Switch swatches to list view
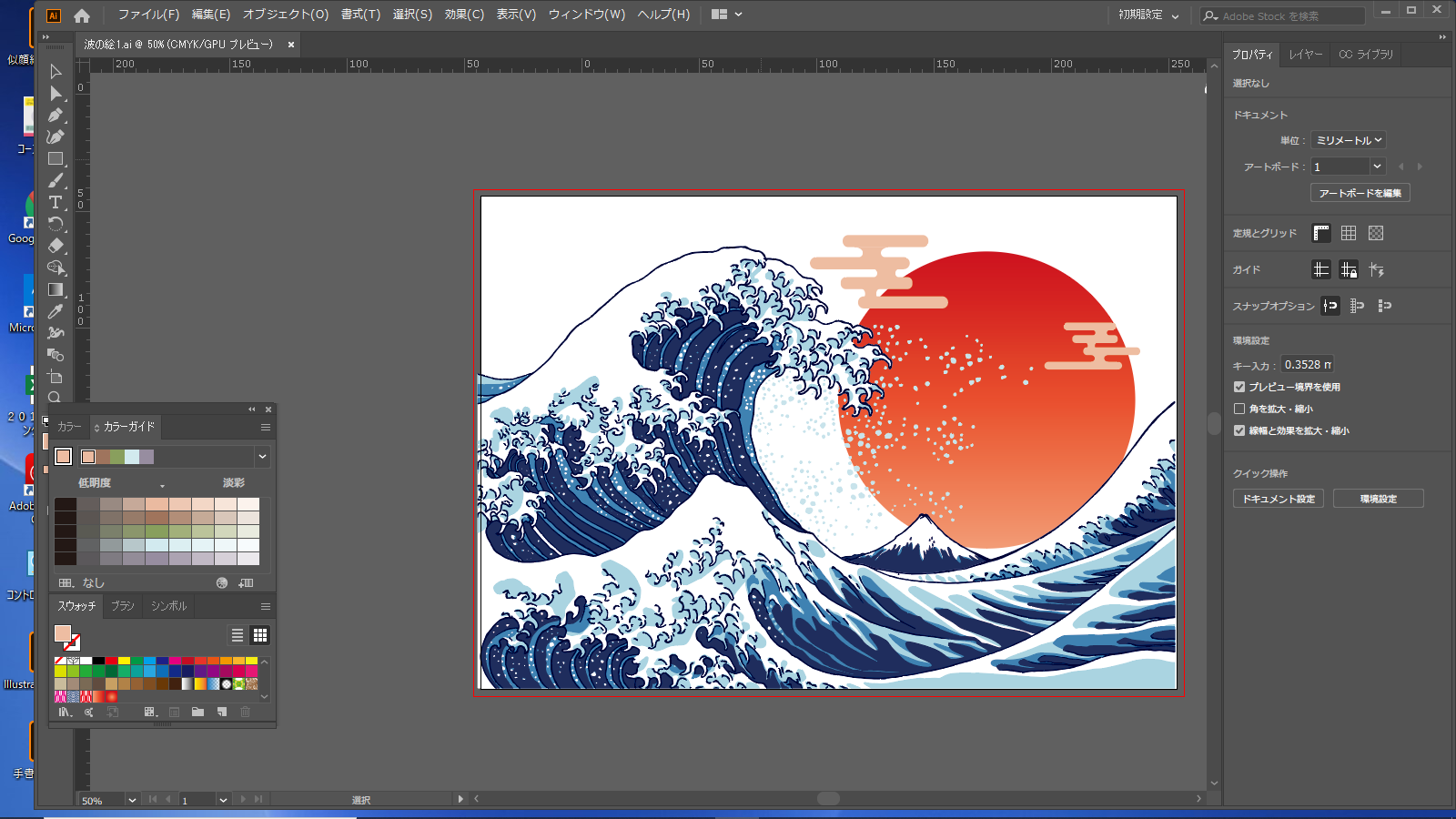Image resolution: width=1456 pixels, height=819 pixels. pyautogui.click(x=238, y=635)
